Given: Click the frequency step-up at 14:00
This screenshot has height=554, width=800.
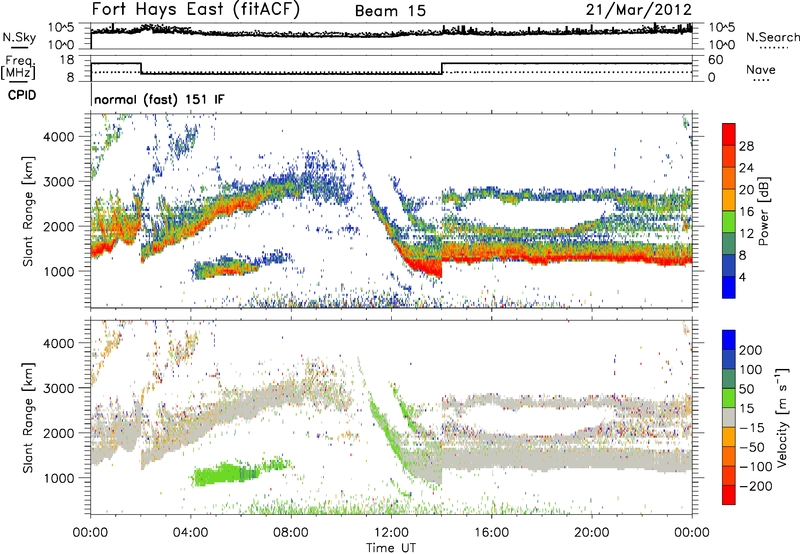Looking at the screenshot, I should tap(442, 69).
